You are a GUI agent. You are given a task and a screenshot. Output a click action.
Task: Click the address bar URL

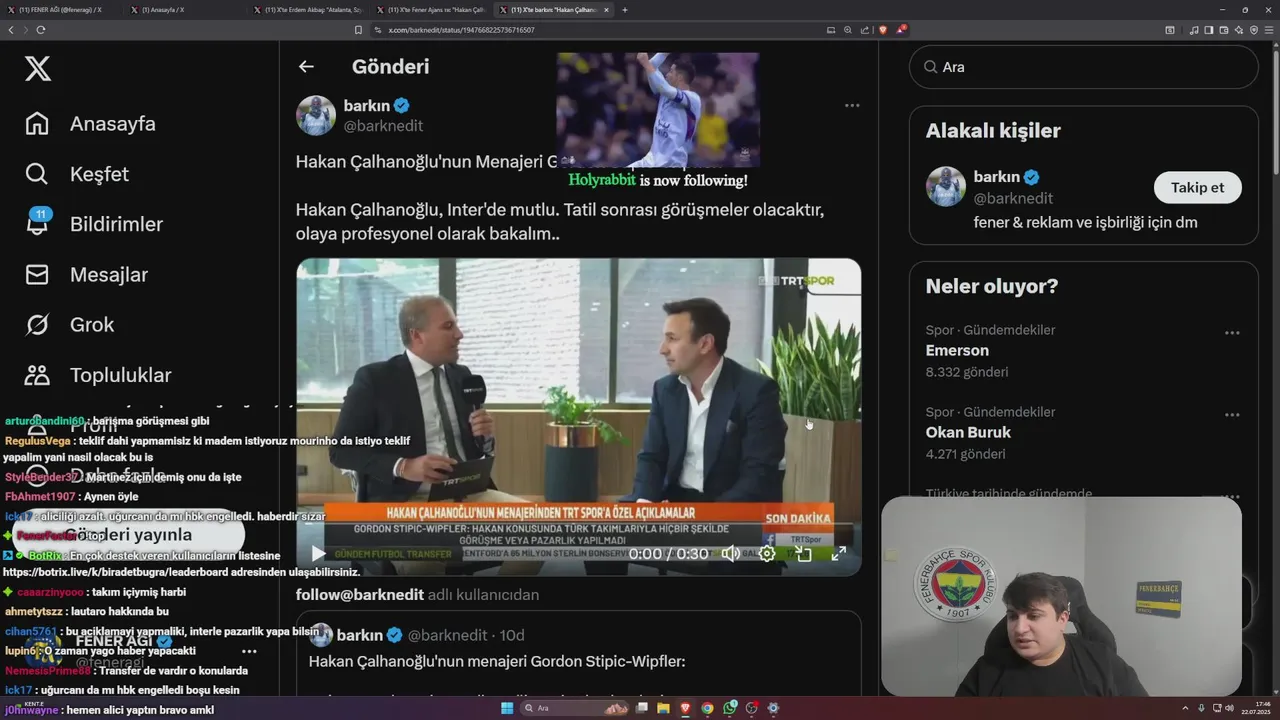pyautogui.click(x=461, y=30)
